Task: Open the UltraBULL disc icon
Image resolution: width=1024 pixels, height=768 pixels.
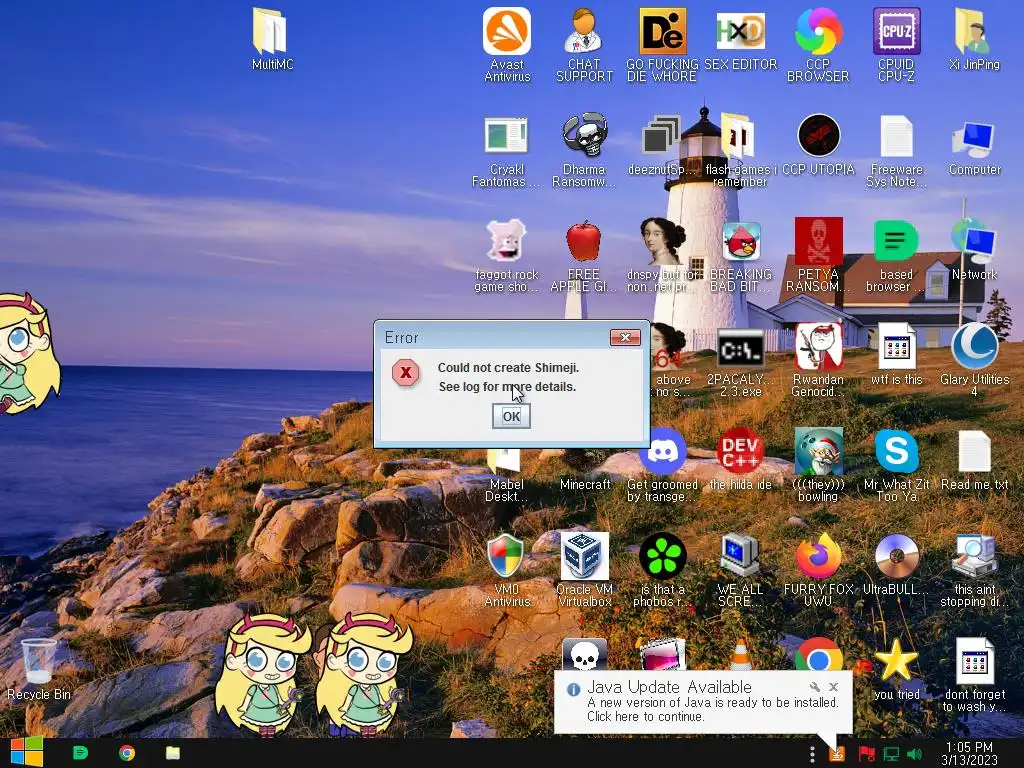Action: (x=896, y=566)
